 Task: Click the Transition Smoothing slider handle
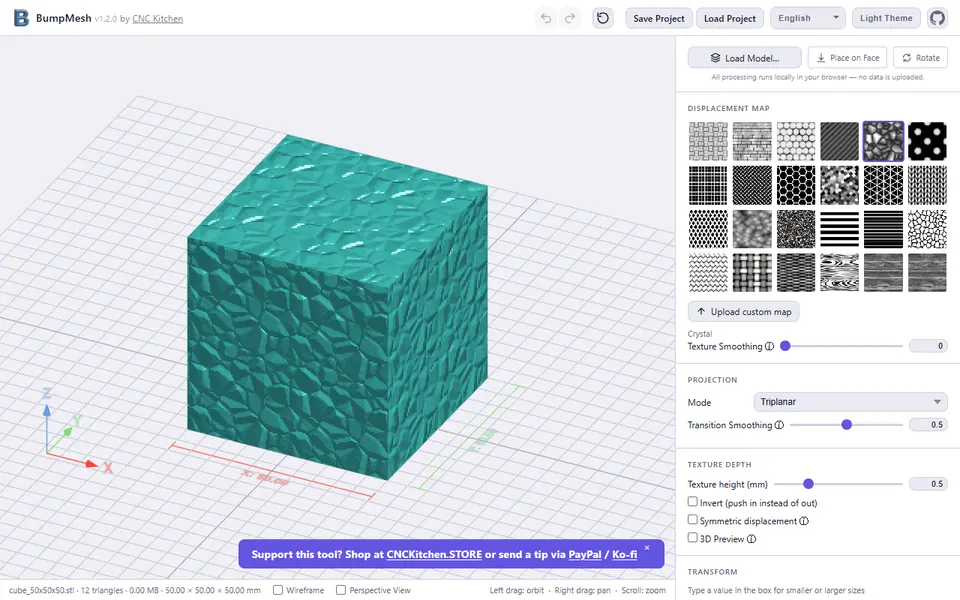[847, 425]
